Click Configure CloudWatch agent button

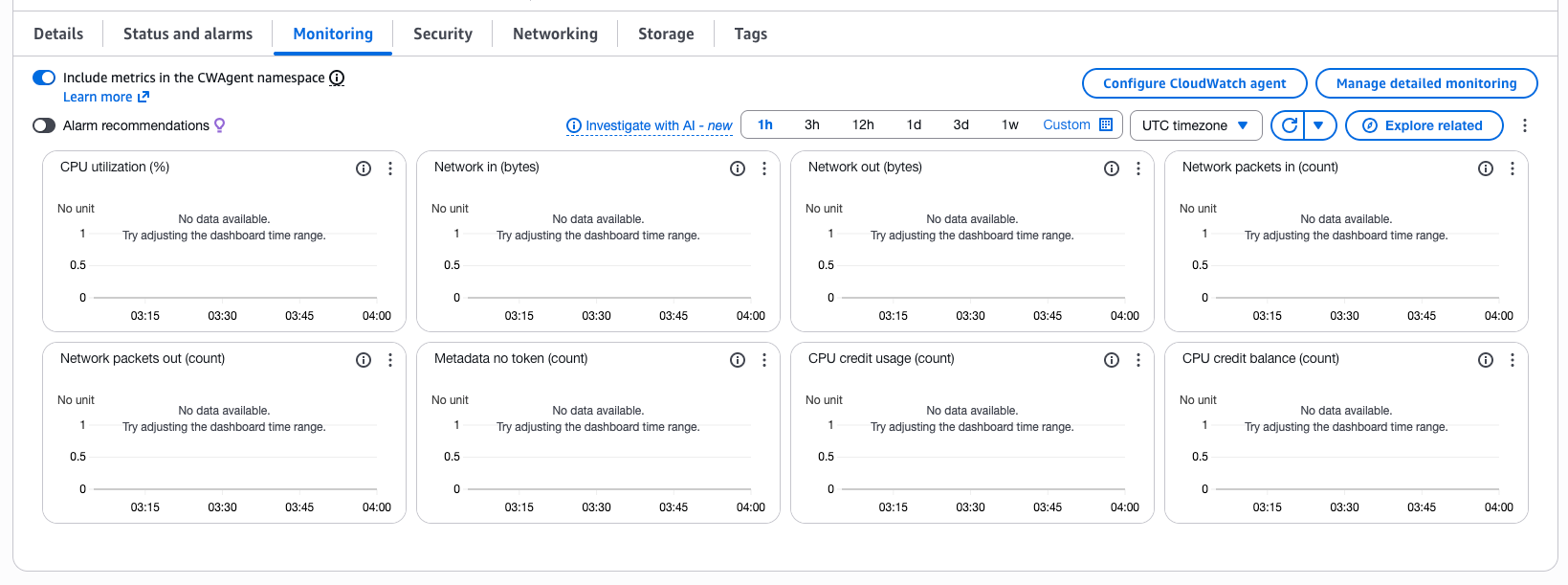[x=1194, y=83]
